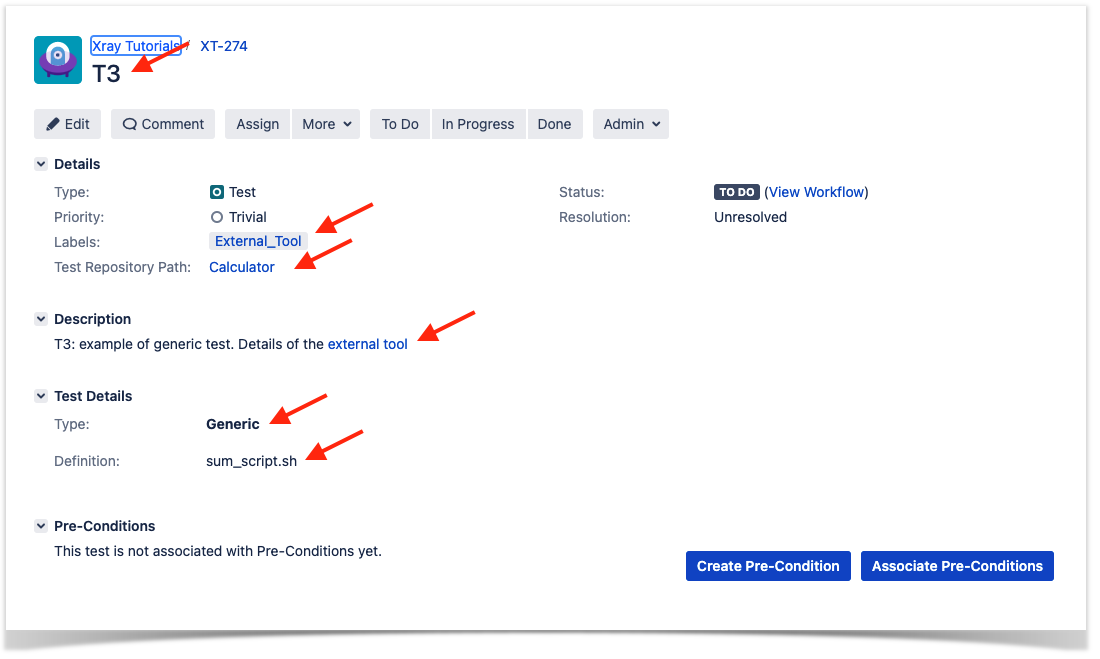Image resolution: width=1100 pixels, height=659 pixels.
Task: Transition issue to Done
Action: point(554,124)
